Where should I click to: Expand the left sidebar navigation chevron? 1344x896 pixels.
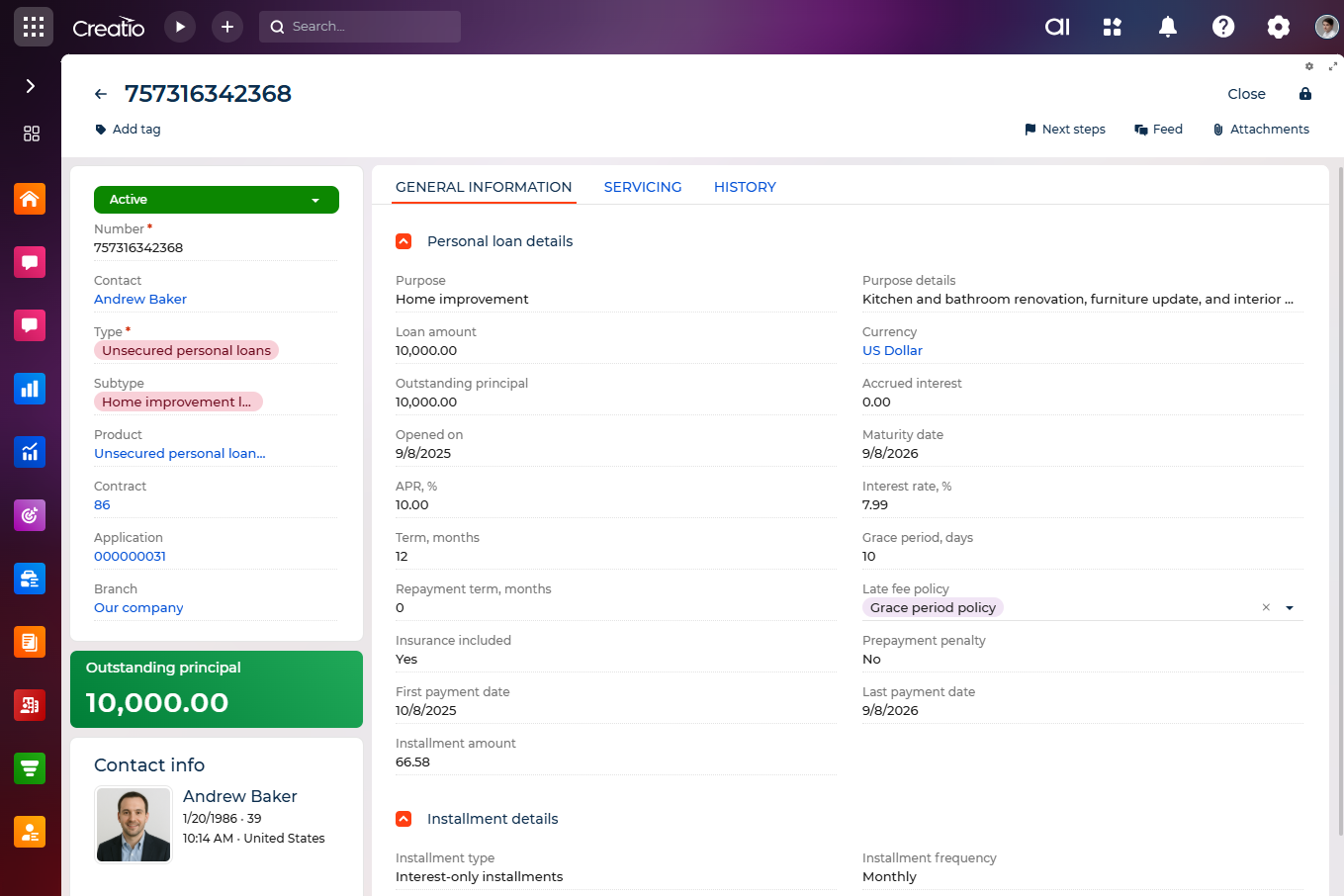coord(31,86)
